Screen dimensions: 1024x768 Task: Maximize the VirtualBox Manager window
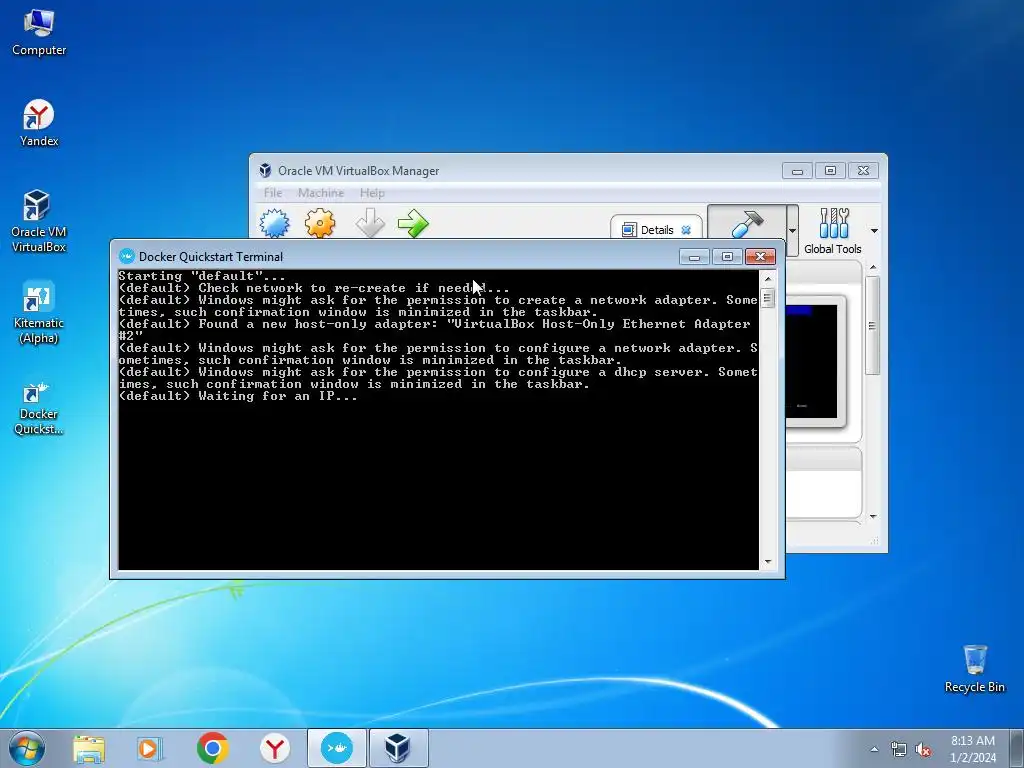[x=830, y=171]
